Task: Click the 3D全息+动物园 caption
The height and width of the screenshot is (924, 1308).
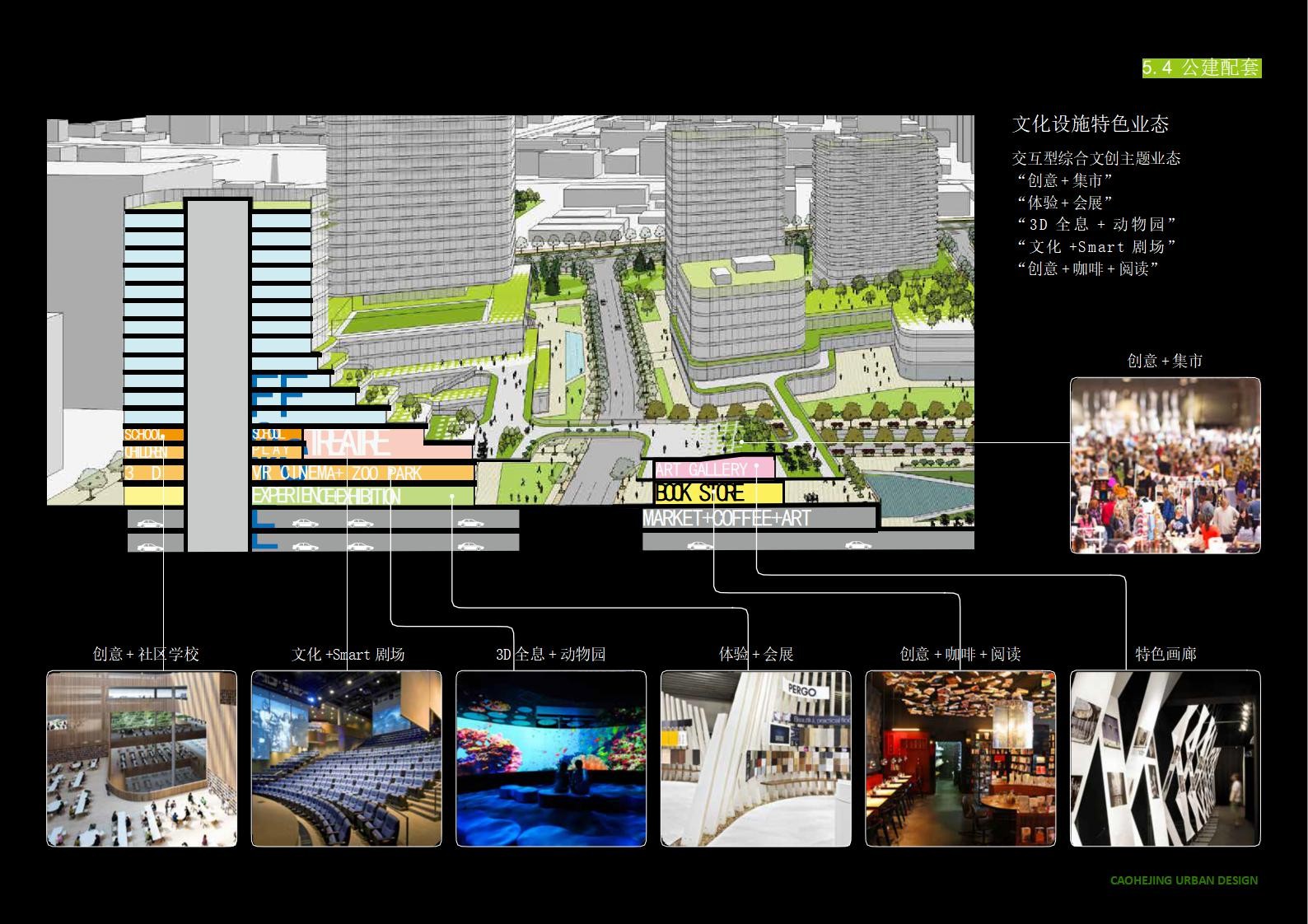Action: pyautogui.click(x=551, y=654)
